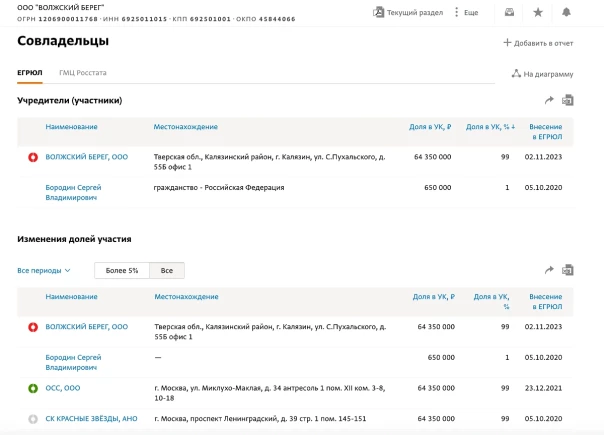604x435 pixels.
Task: Open notifications bell icon
Action: (567, 12)
